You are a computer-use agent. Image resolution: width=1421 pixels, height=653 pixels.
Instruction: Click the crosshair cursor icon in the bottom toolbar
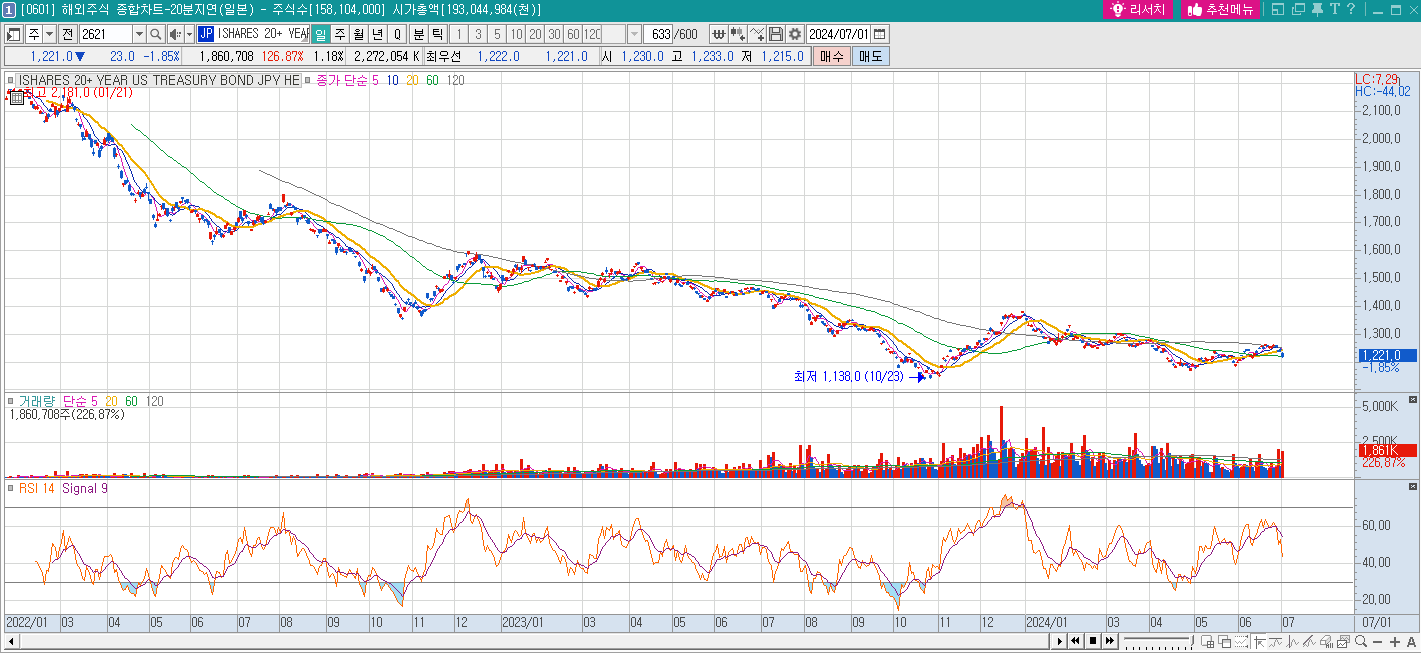pos(1259,642)
